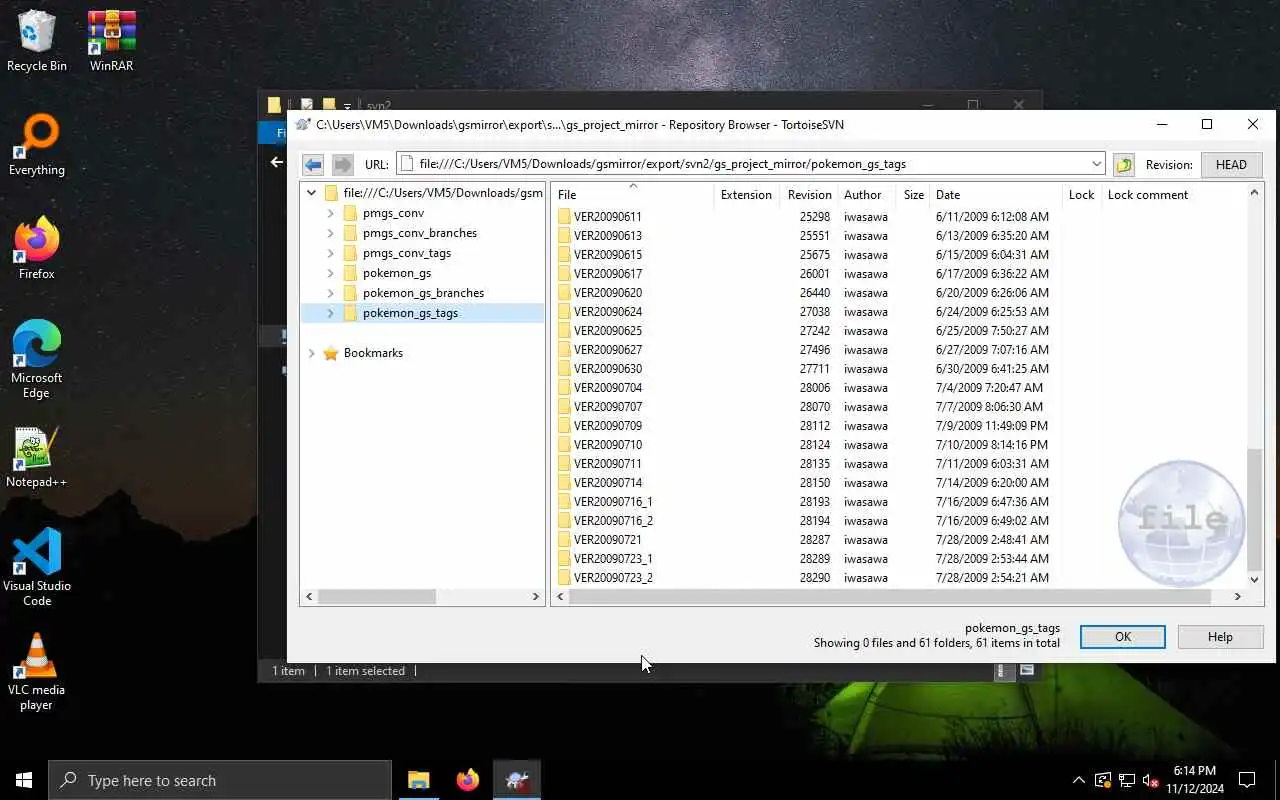The image size is (1280, 800).
Task: Sort by the Author column header
Action: pos(866,195)
